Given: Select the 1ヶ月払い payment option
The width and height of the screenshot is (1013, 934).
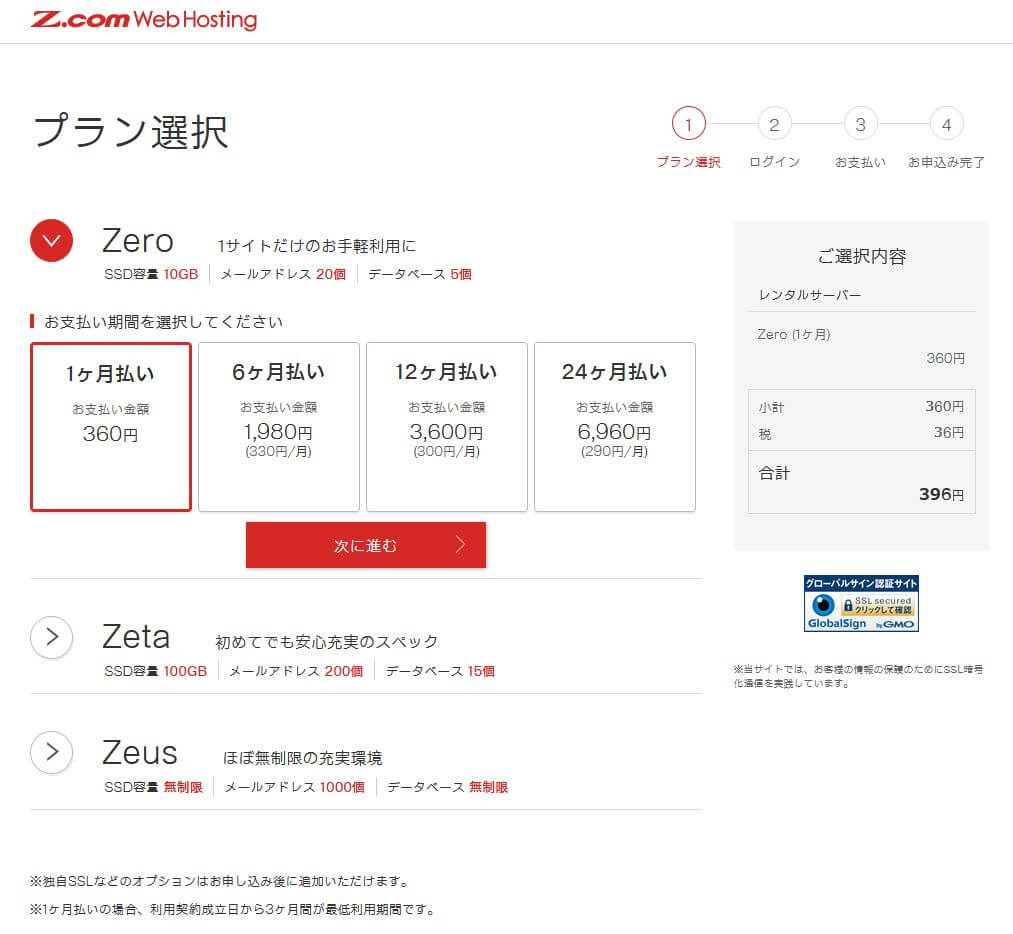Looking at the screenshot, I should tap(111, 427).
